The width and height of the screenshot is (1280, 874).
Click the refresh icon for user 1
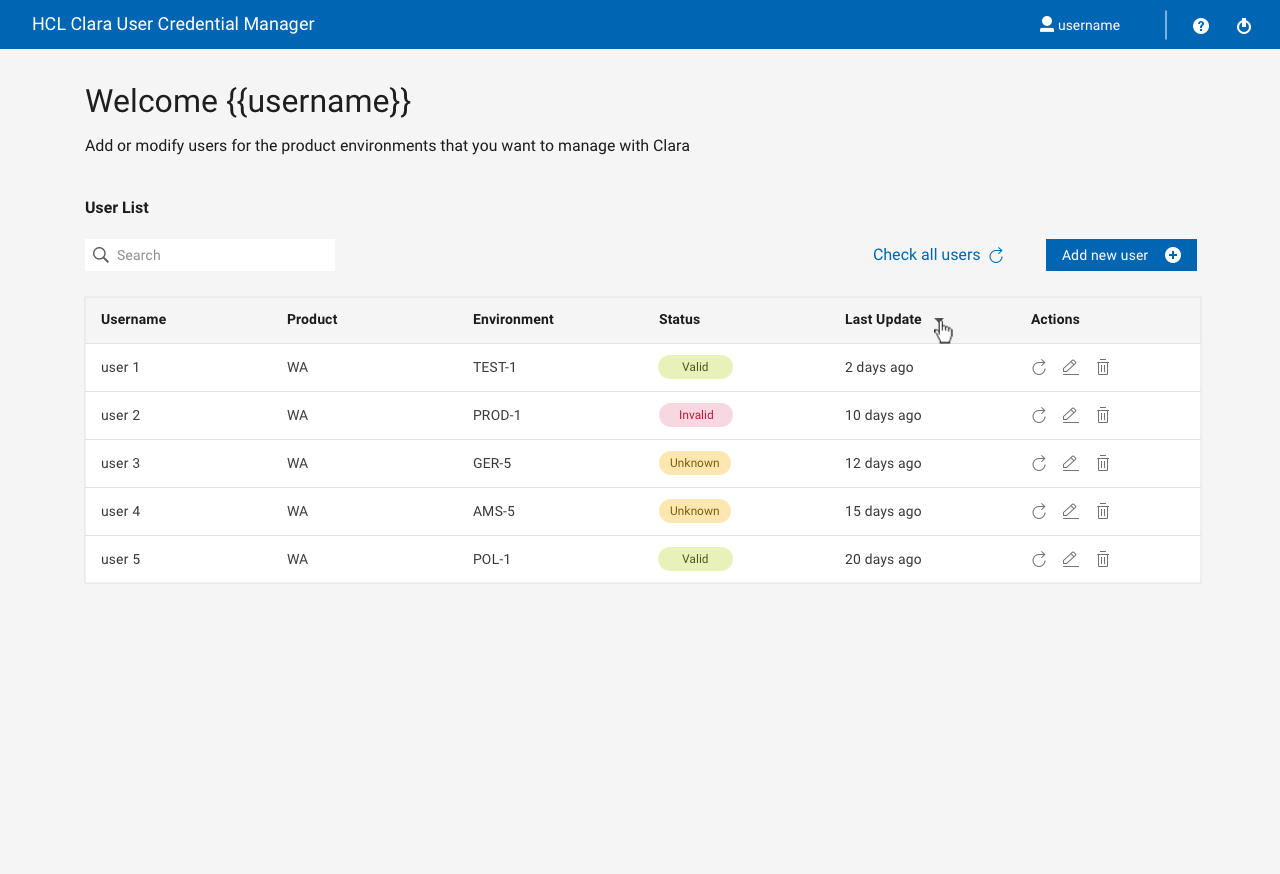[x=1039, y=367]
